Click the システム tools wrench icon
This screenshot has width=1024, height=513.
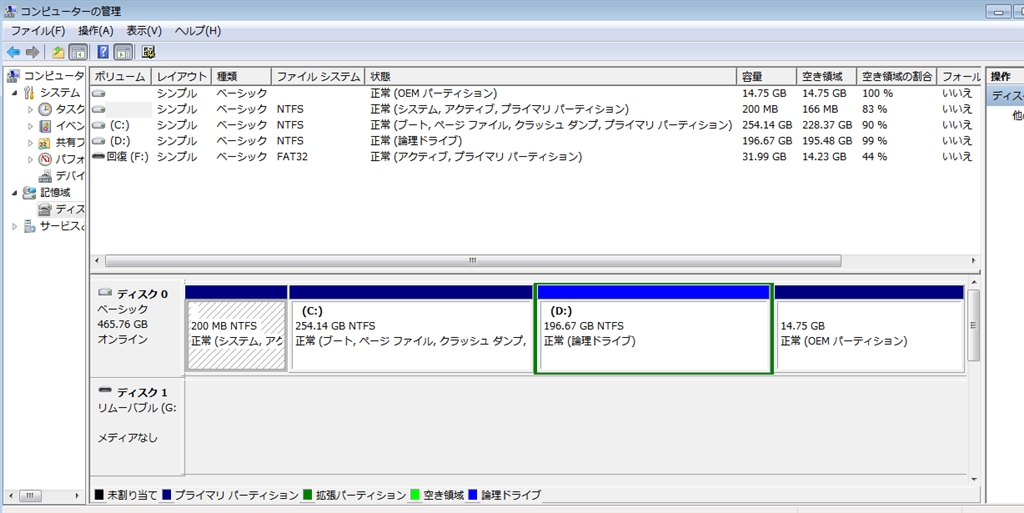(29, 93)
